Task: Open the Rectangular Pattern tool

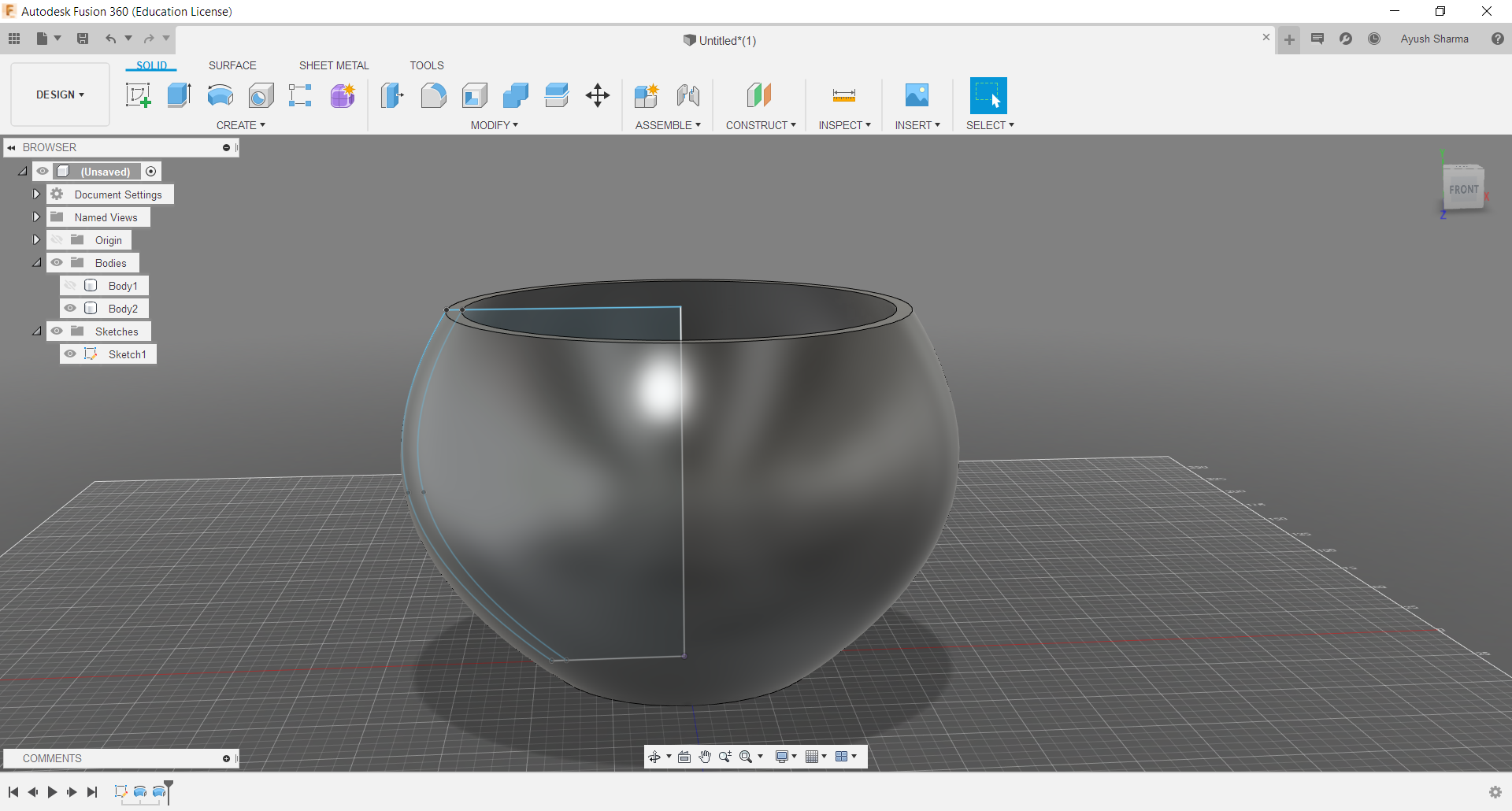Action: point(301,95)
